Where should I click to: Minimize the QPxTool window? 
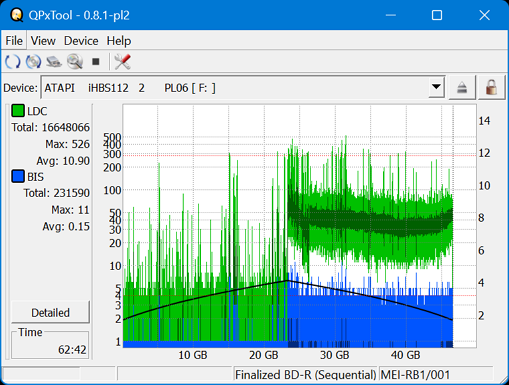click(391, 15)
